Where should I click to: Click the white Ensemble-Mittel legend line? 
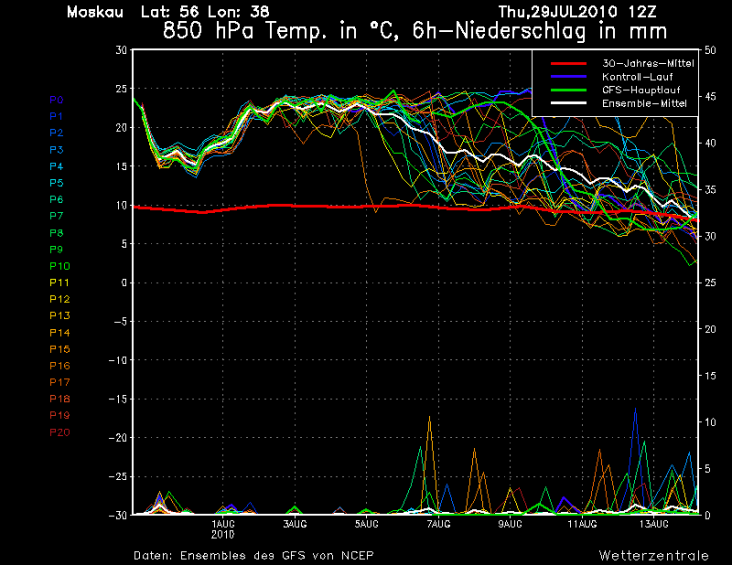point(569,103)
